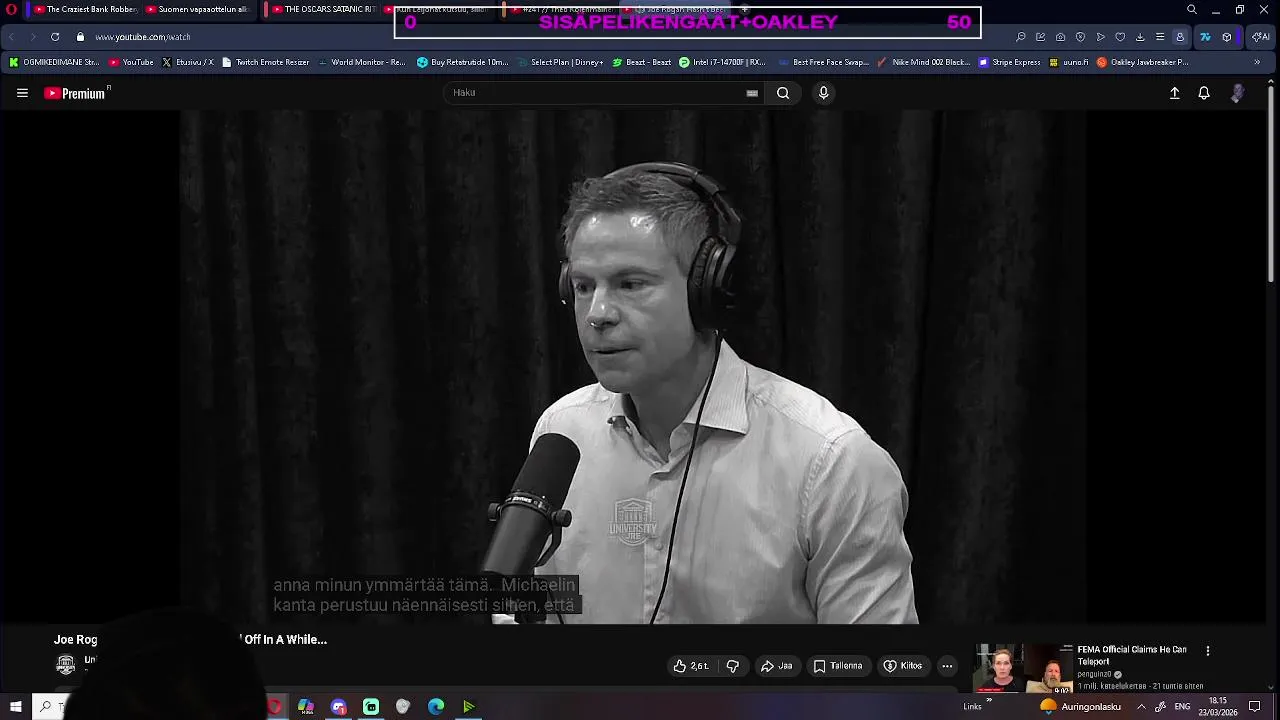Click the Kiitos thanks button
The height and width of the screenshot is (720, 1280).
pyautogui.click(x=902, y=666)
